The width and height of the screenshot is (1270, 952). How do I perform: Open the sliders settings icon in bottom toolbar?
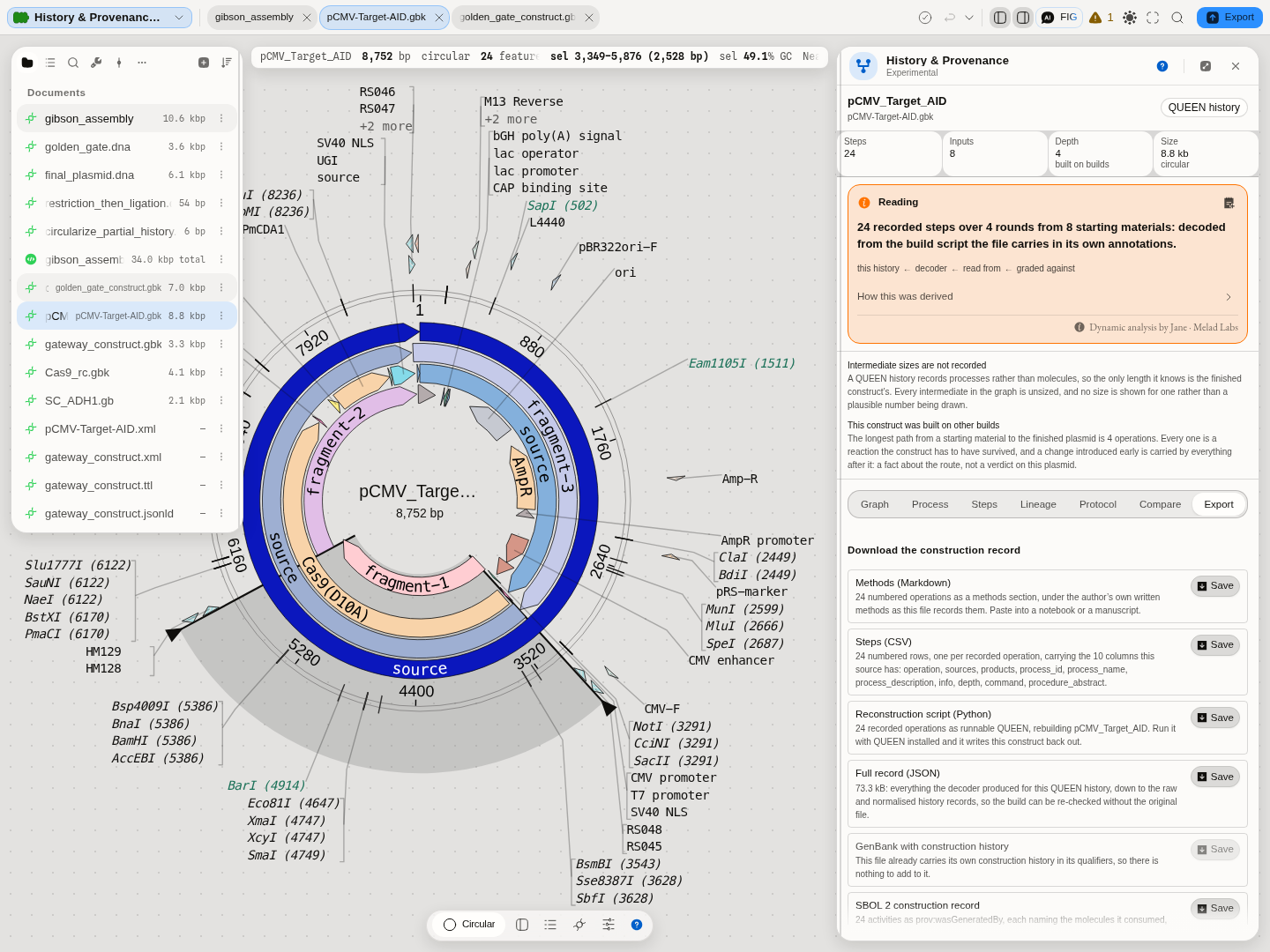pos(609,925)
